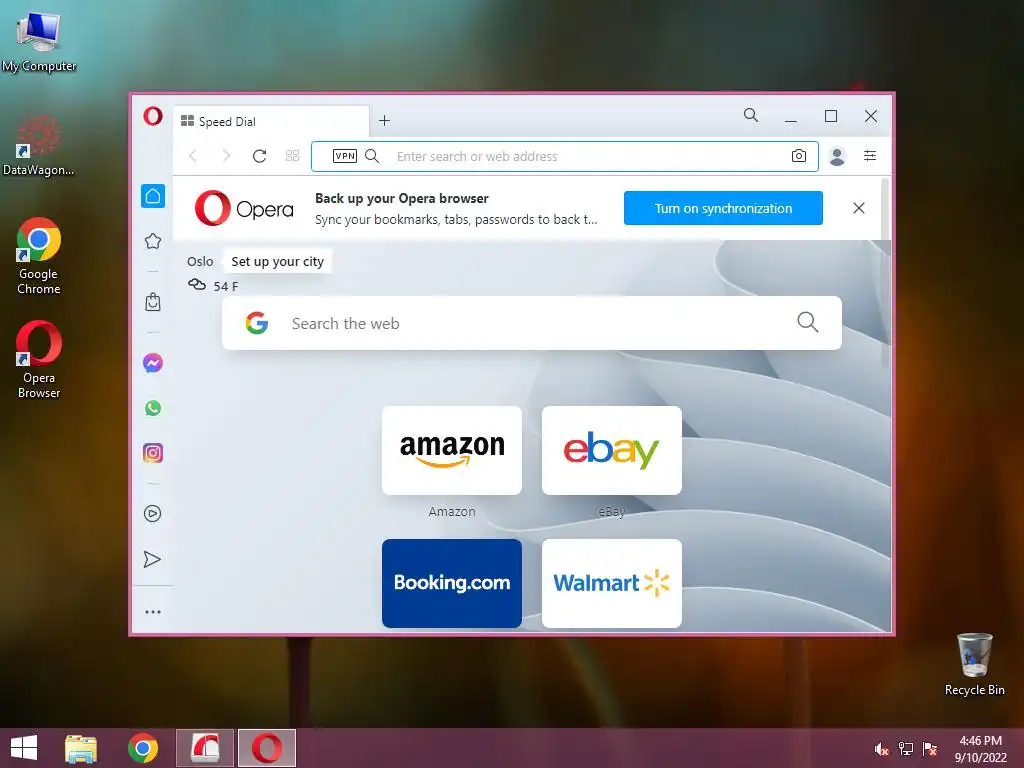Open the Easy Setup sliders icon

coord(870,155)
